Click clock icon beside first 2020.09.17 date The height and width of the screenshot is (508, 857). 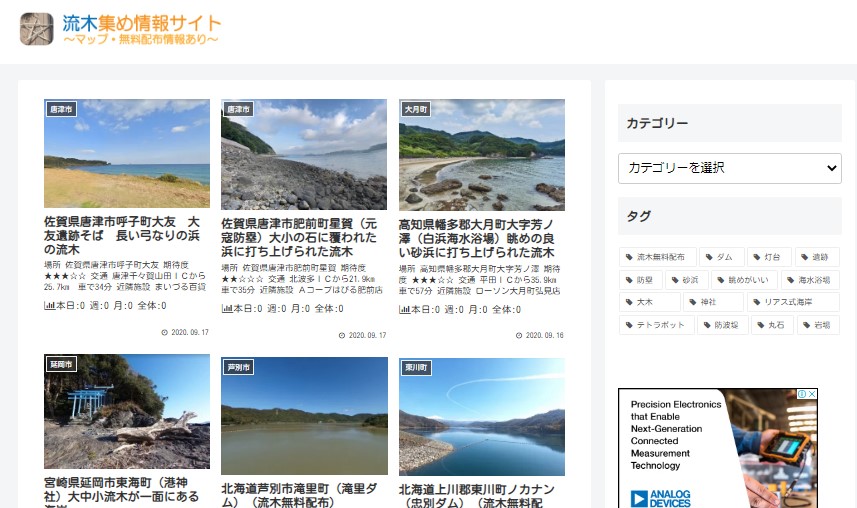165,332
